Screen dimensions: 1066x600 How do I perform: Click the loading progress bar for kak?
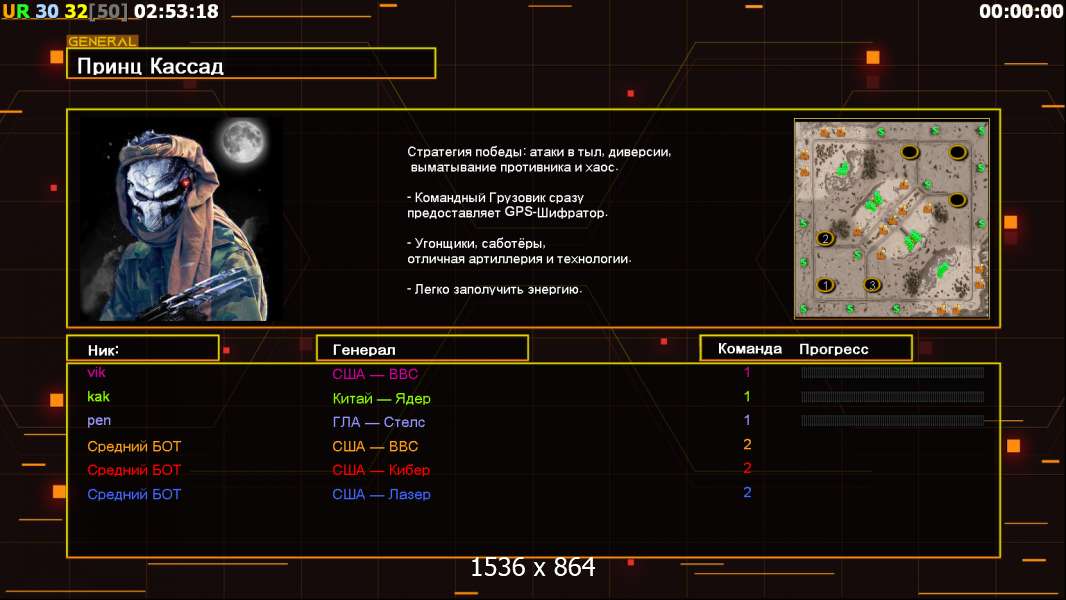892,397
